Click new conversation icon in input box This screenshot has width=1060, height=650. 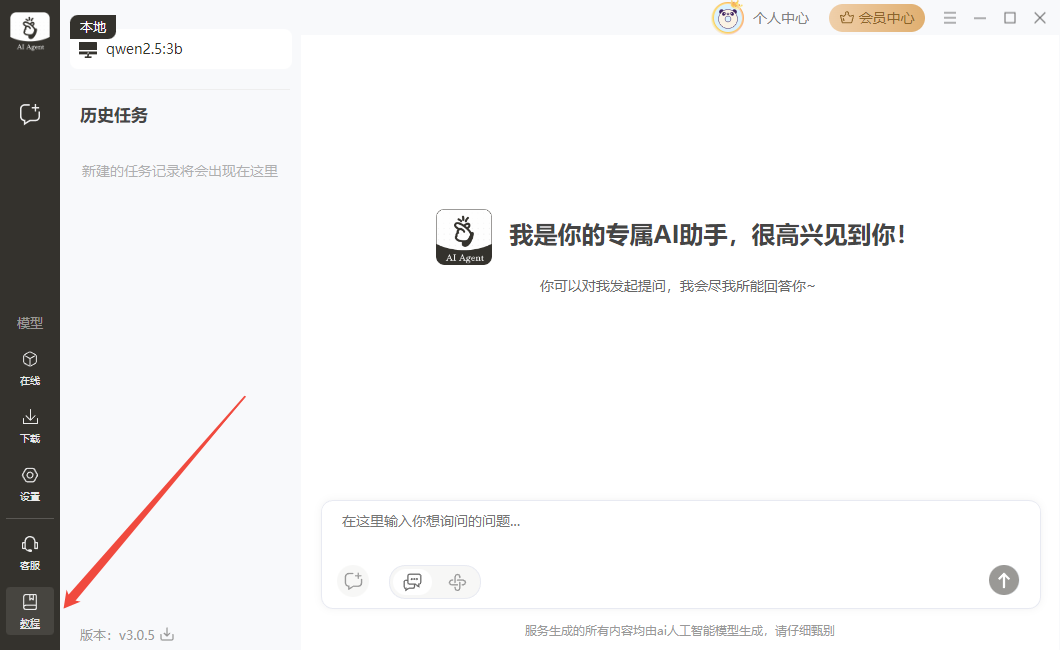point(352,581)
